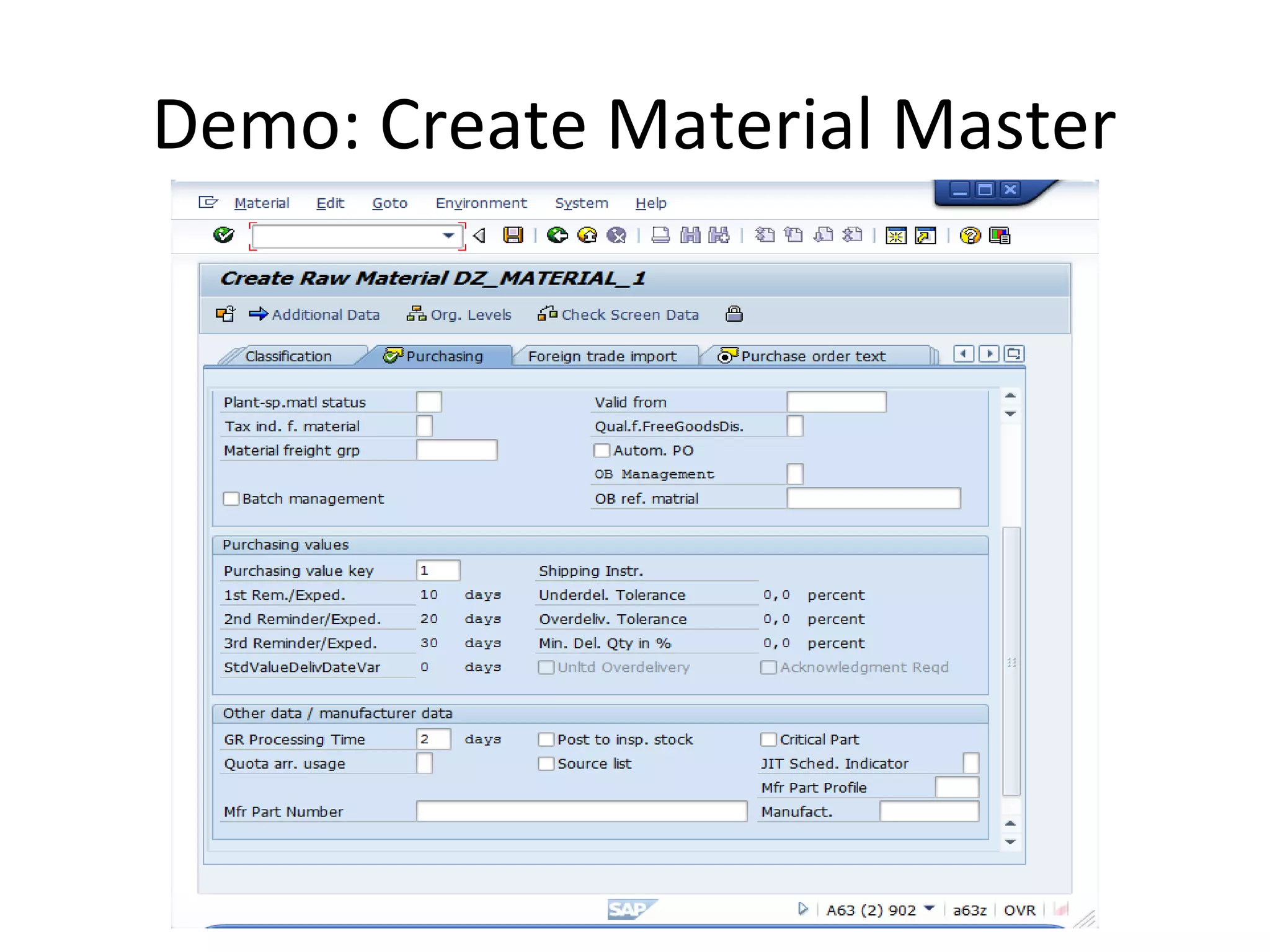Open the Goto menu
The image size is (1270, 952).
click(x=389, y=203)
